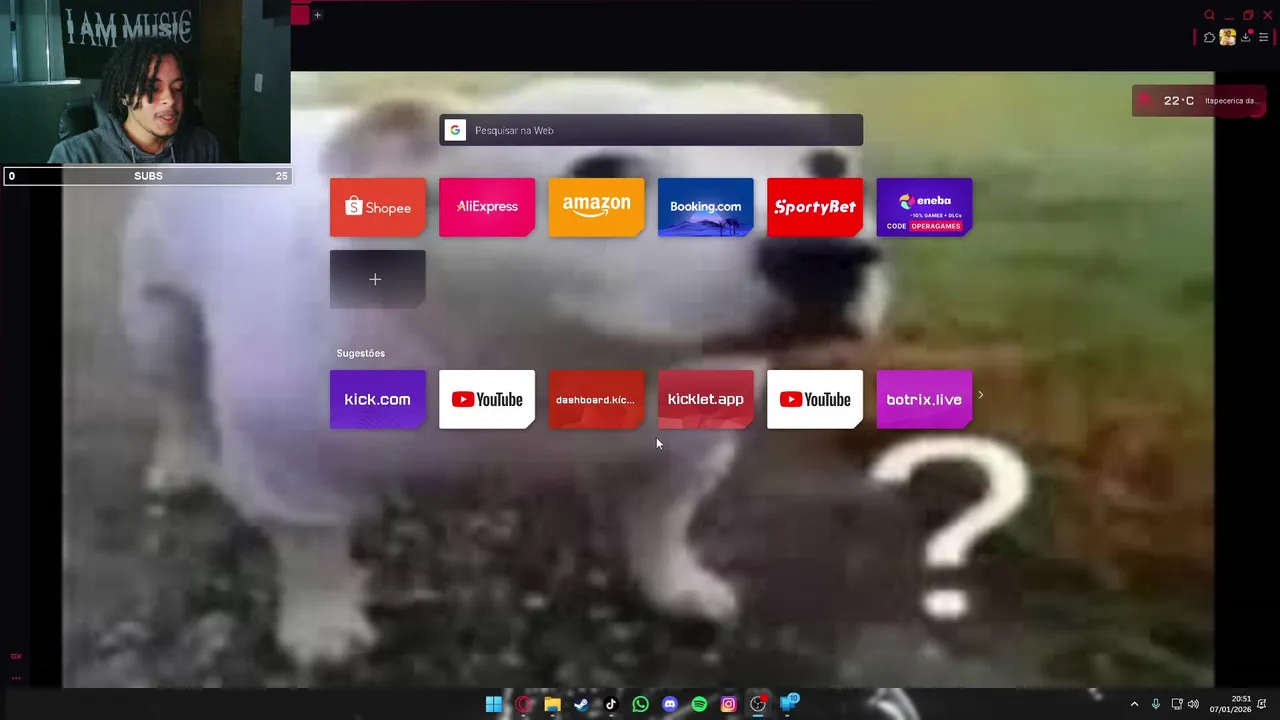Open sidebar three-dots menu

16,677
